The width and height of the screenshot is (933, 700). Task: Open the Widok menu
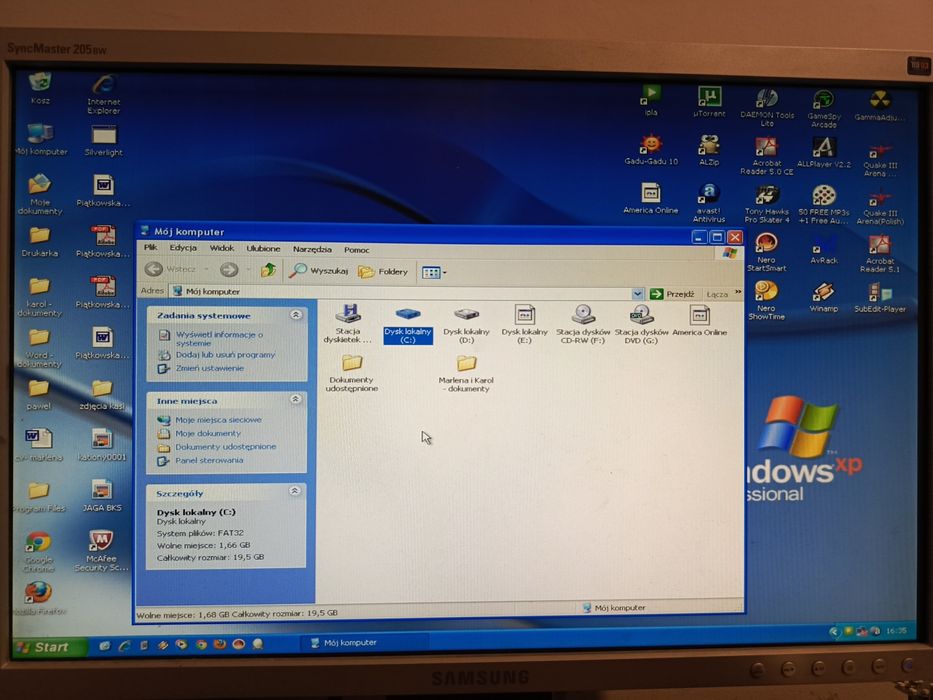coord(221,248)
